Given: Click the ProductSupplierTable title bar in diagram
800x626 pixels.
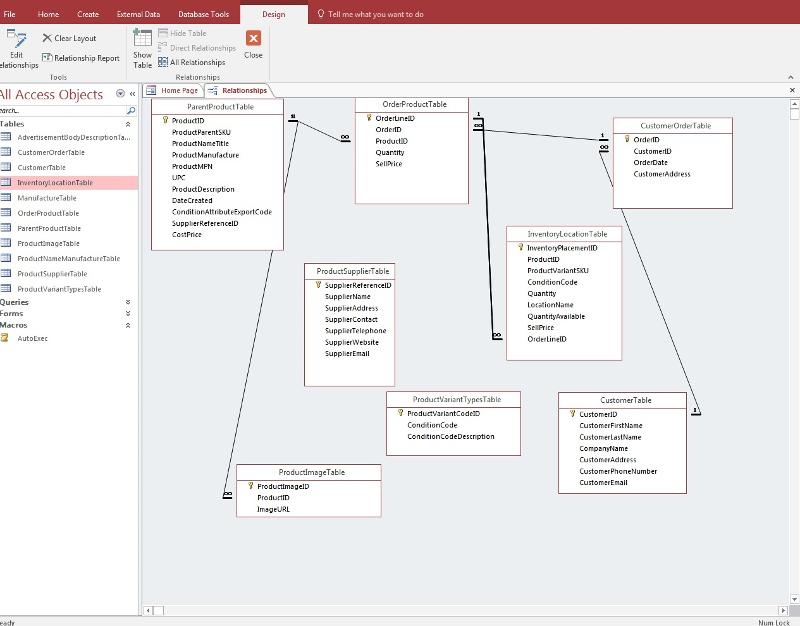Looking at the screenshot, I should click(x=352, y=271).
